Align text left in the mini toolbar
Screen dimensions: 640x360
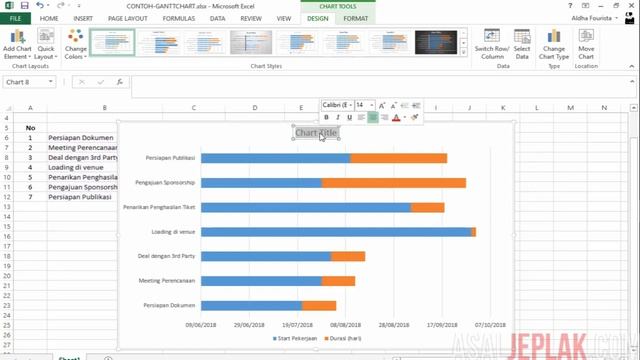click(x=361, y=118)
